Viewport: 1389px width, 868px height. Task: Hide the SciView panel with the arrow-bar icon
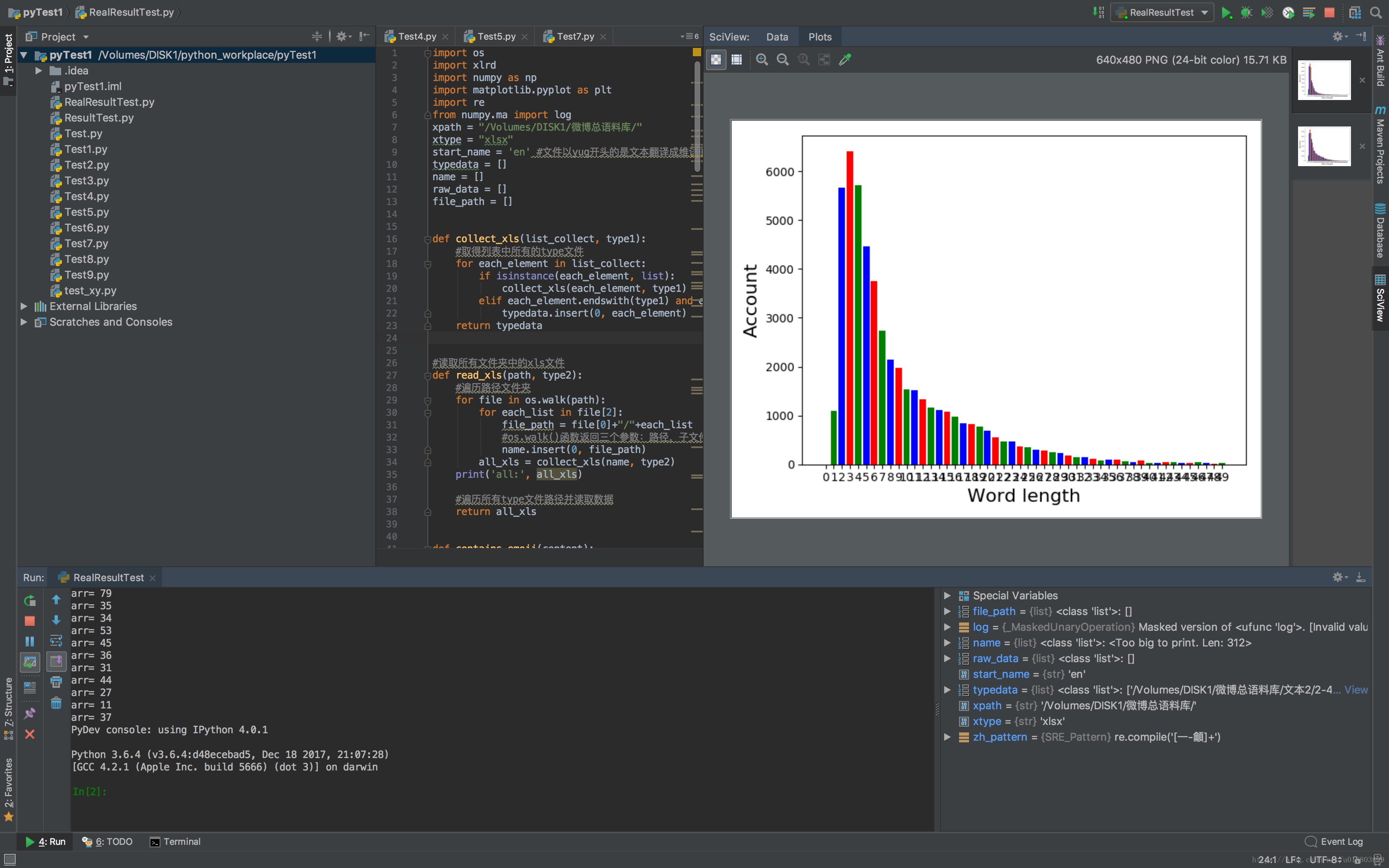[1361, 36]
